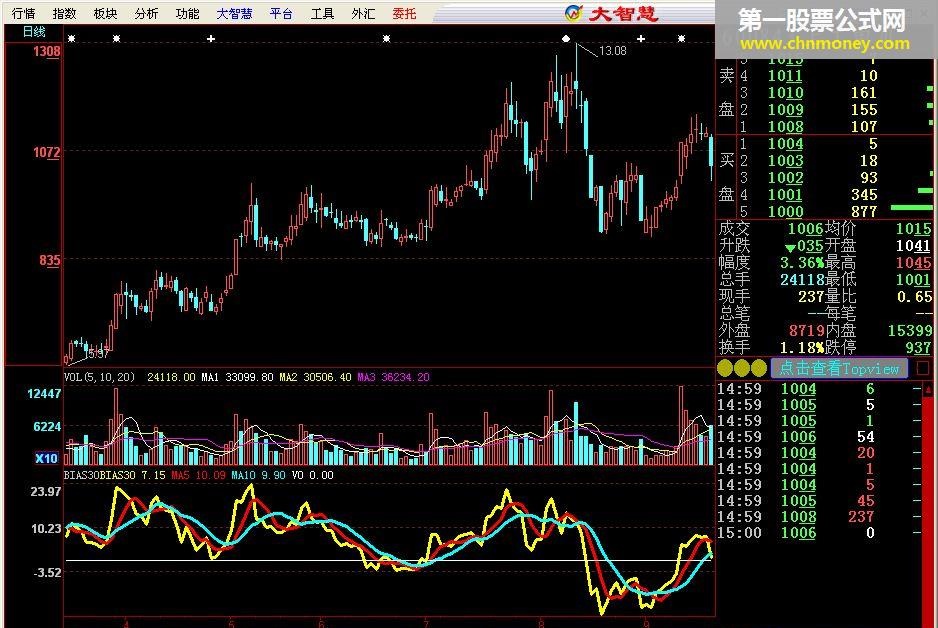Click the plus marker right of the diamond

click(x=641, y=39)
